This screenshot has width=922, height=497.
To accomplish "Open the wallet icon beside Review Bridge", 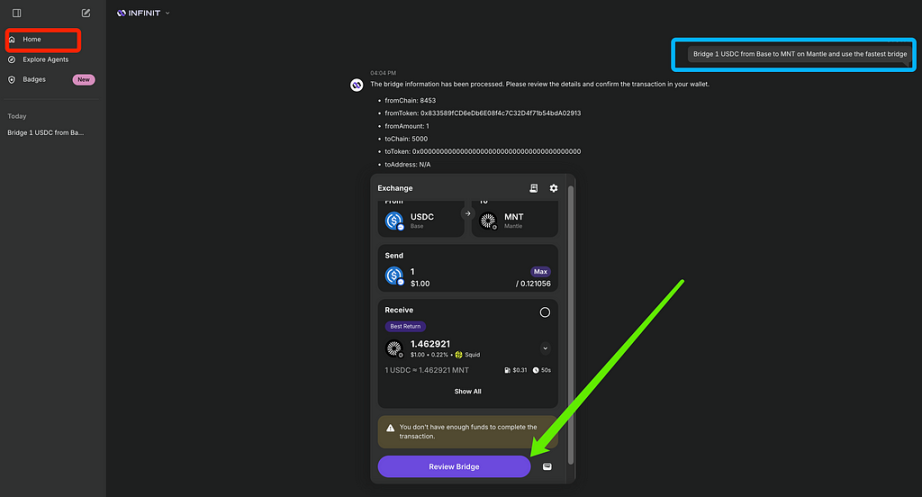I will click(x=547, y=466).
